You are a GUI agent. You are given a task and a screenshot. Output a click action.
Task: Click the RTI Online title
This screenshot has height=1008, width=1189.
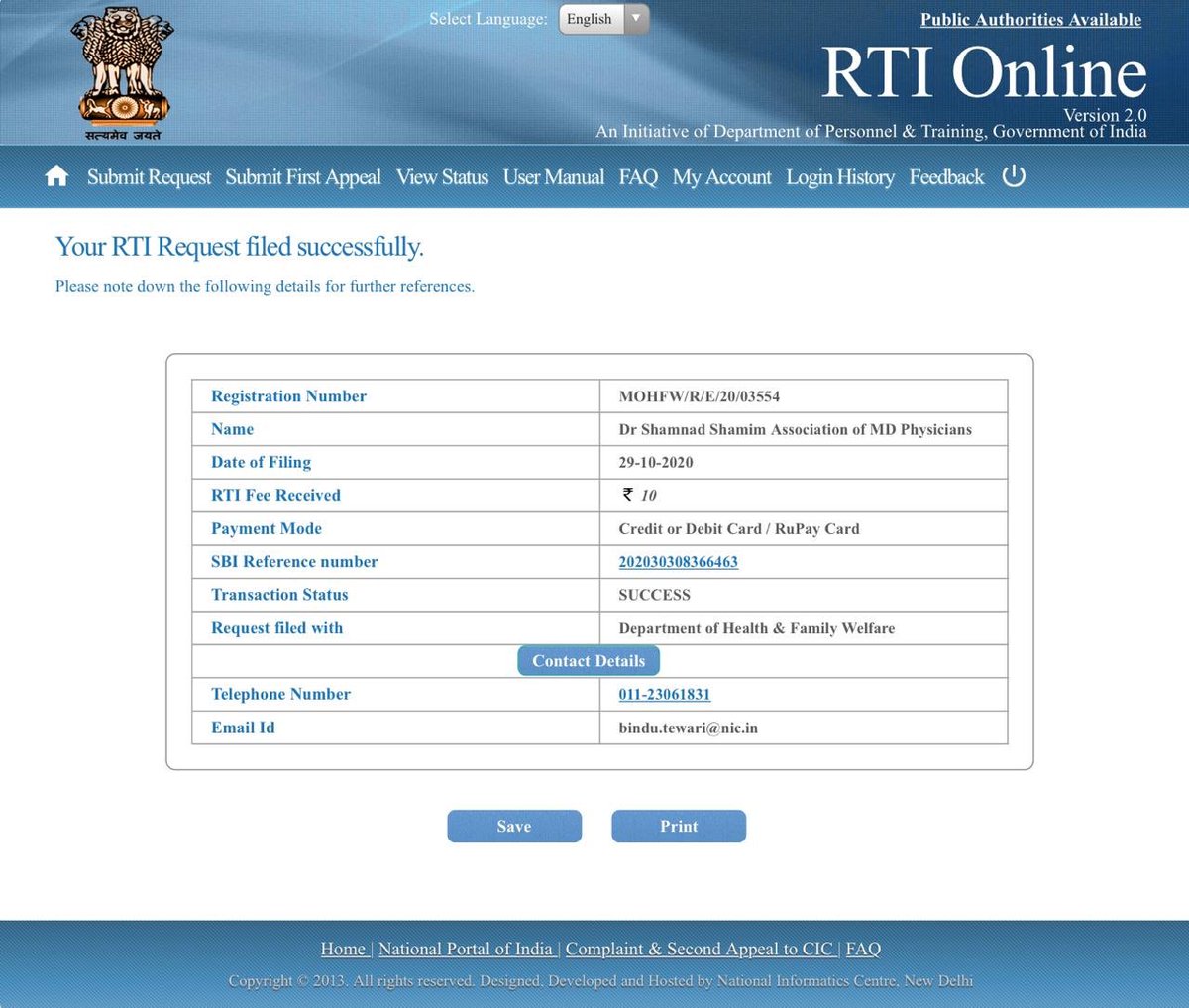984,72
